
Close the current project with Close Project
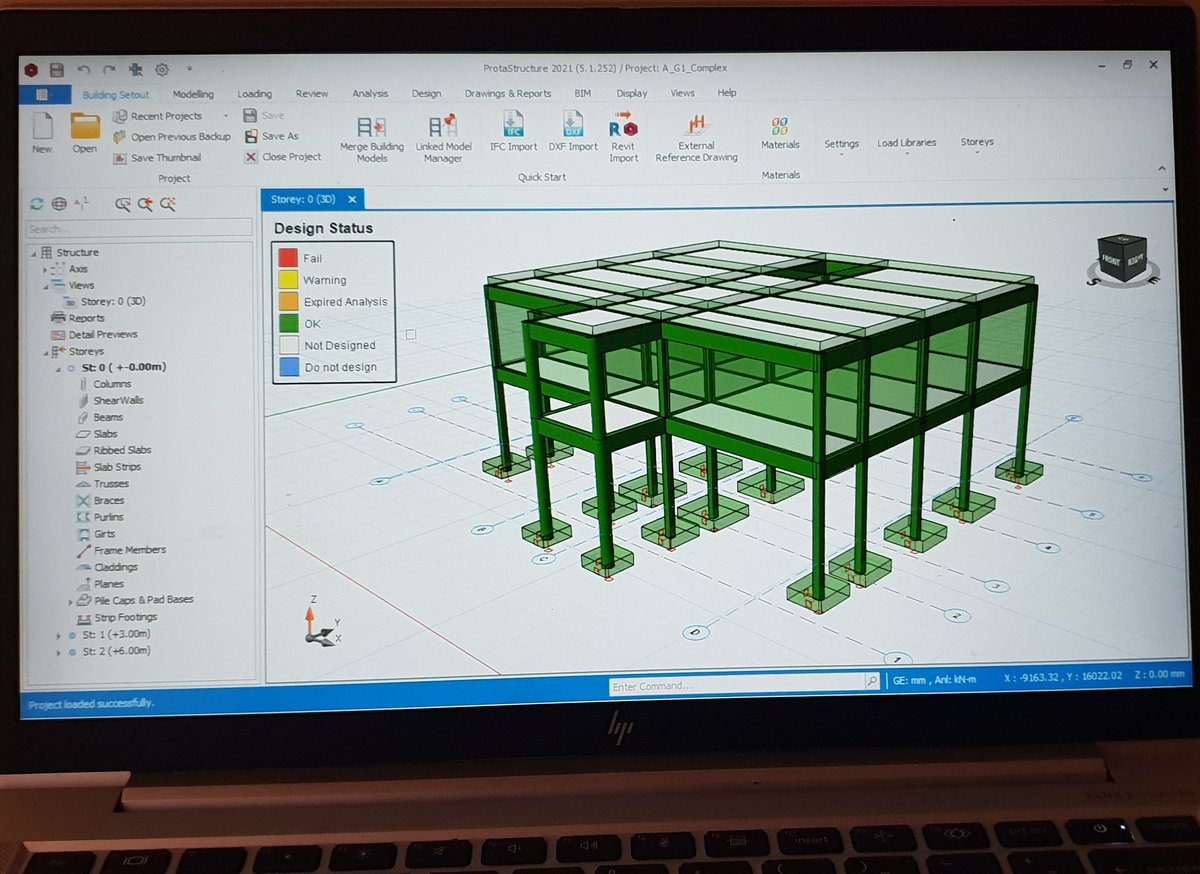coord(284,157)
